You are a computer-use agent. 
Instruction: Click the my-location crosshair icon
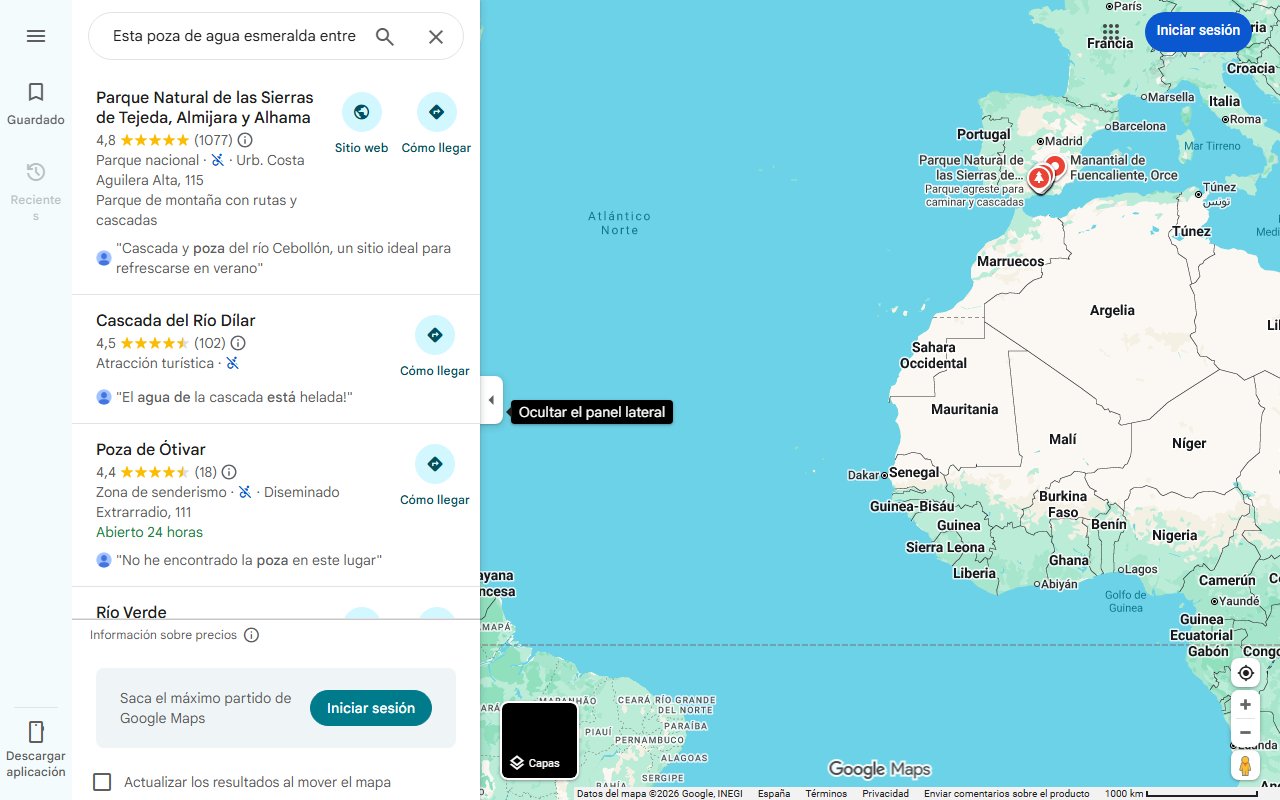coord(1245,673)
